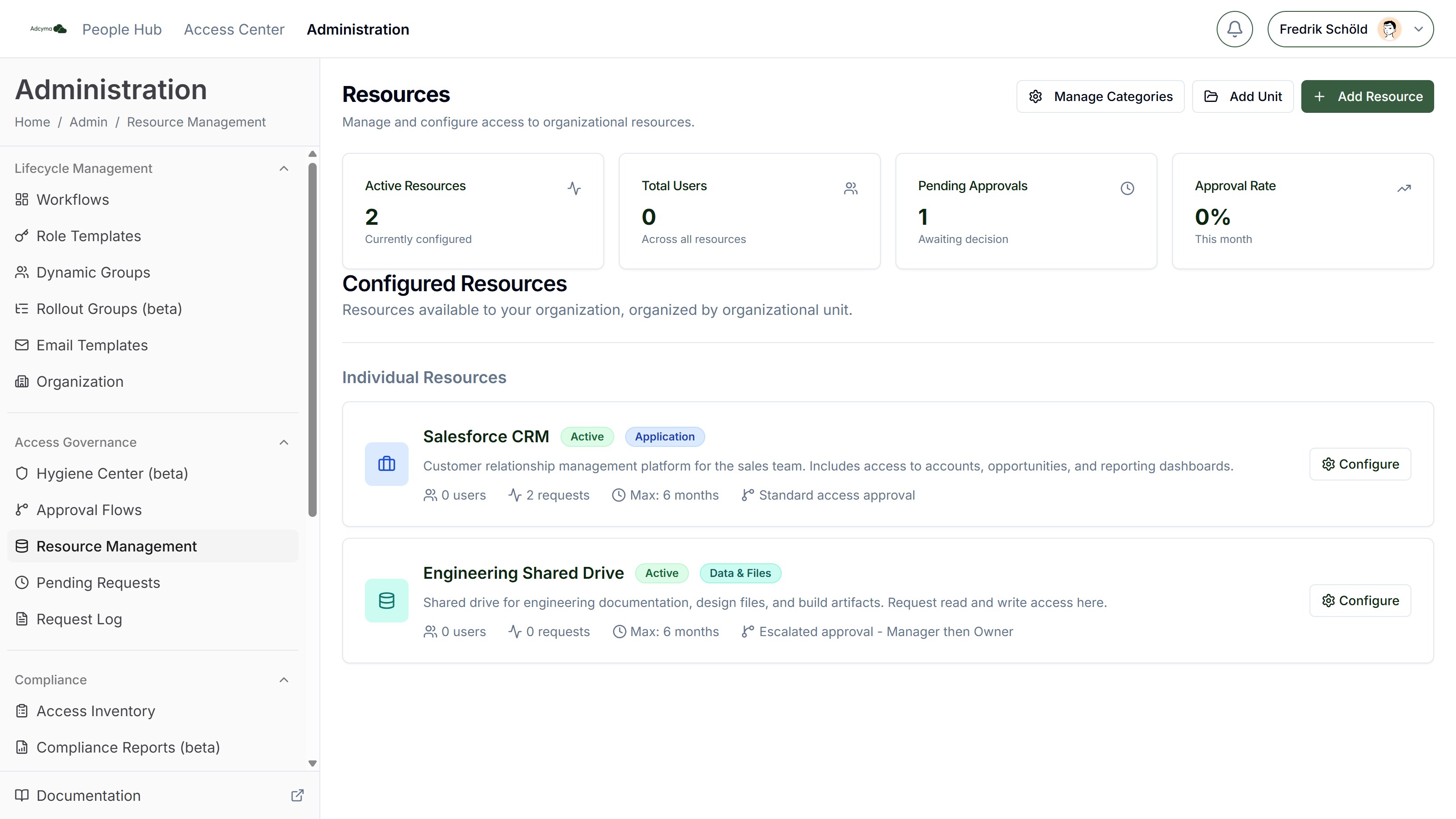
Task: Click the sidebar scroll-up arrow
Action: pos(313,154)
